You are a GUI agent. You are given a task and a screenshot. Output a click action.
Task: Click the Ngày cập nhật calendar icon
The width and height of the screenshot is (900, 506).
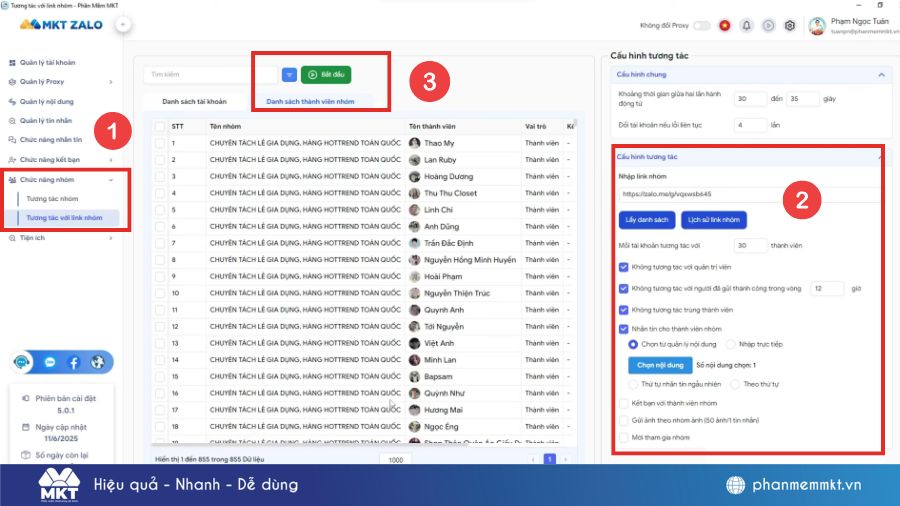(x=25, y=427)
